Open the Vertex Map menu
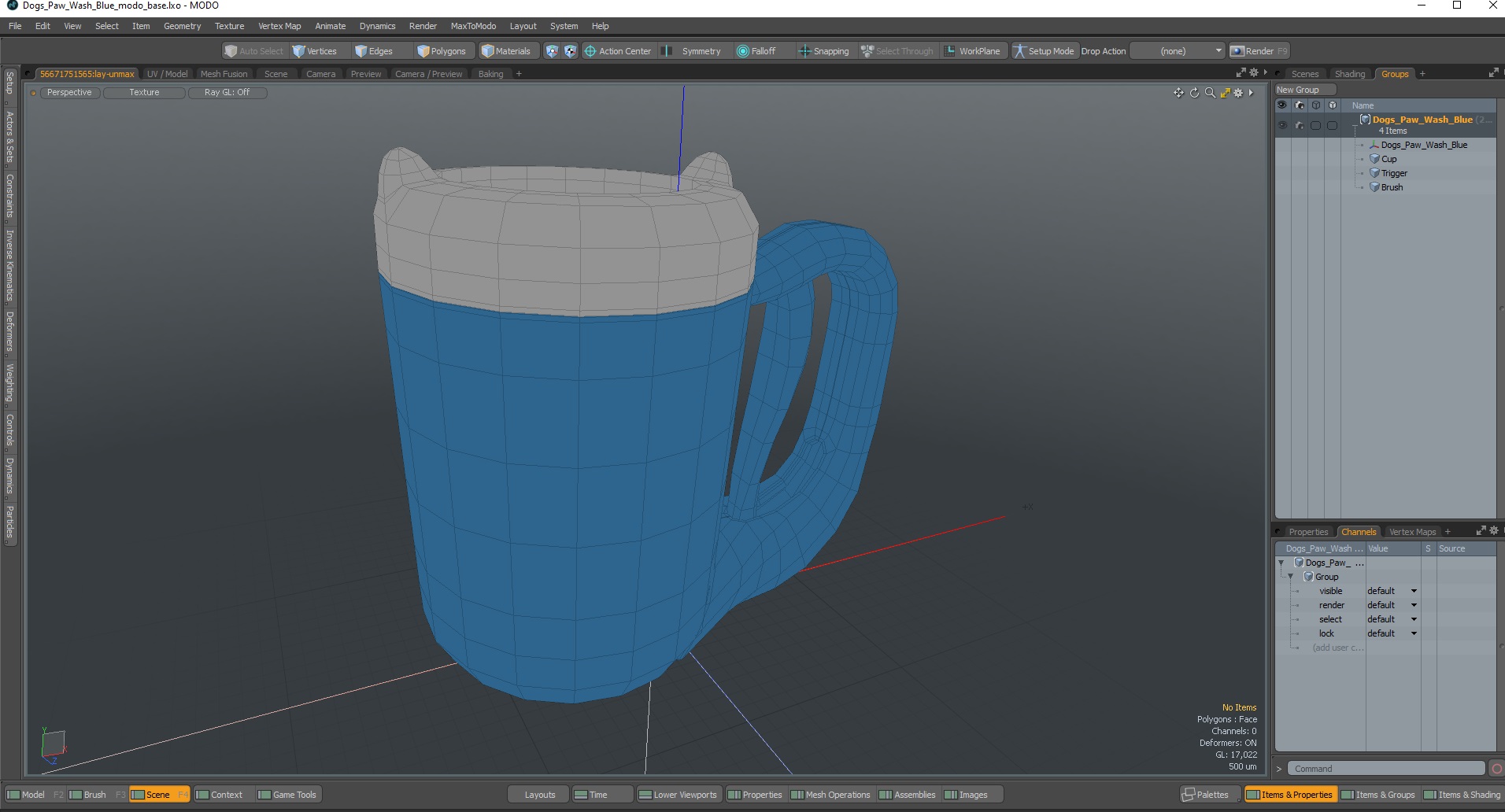The height and width of the screenshot is (812, 1505). [279, 26]
